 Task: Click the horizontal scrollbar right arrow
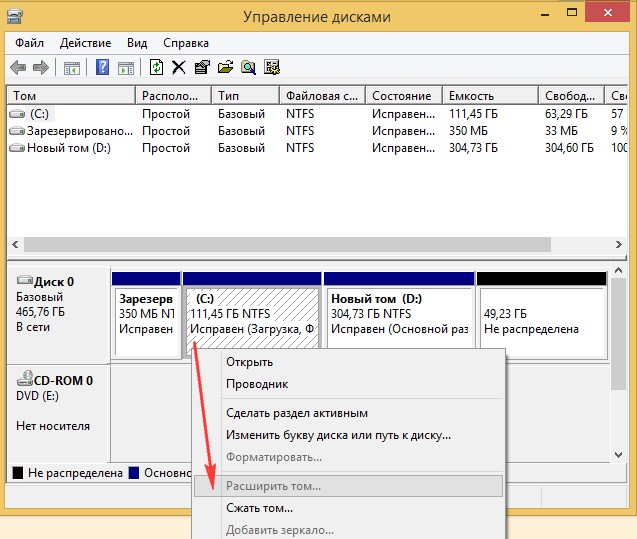coord(619,245)
